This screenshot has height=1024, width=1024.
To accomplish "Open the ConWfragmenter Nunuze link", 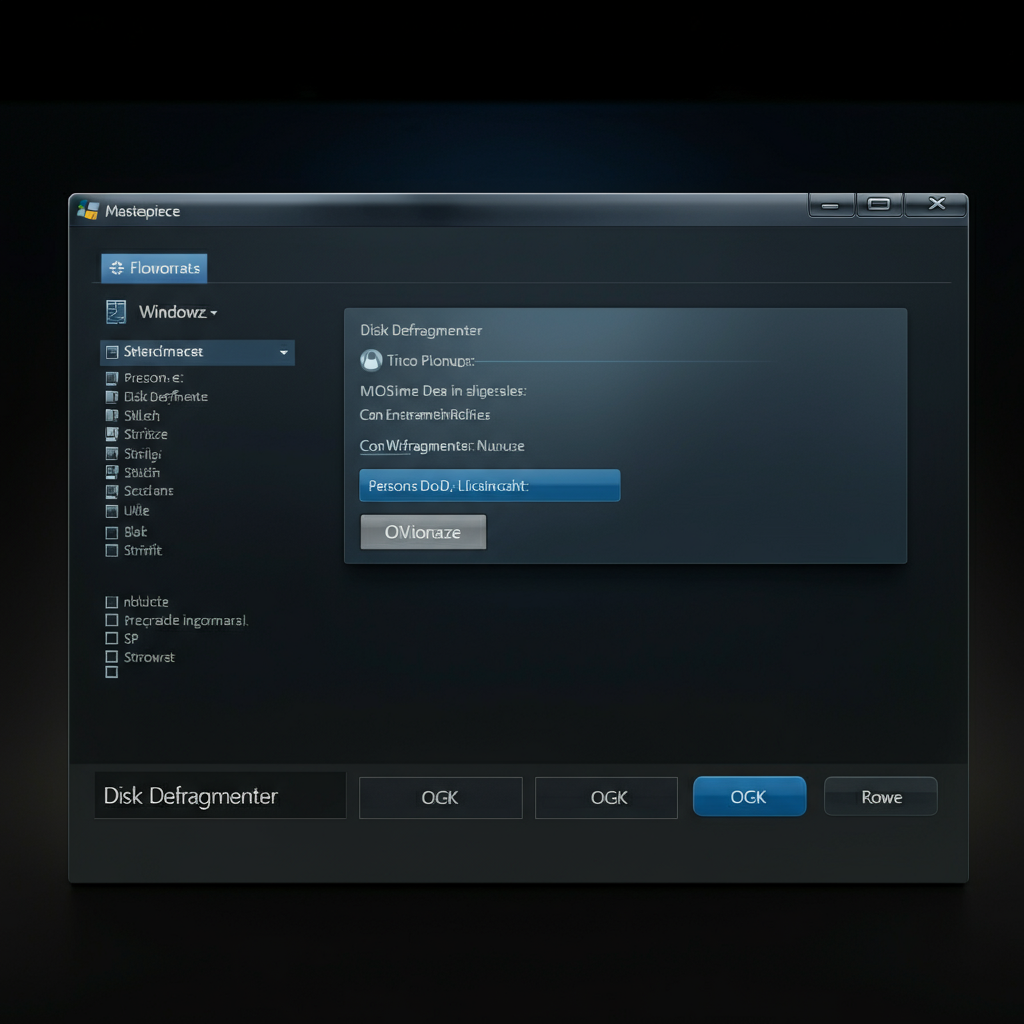I will [x=442, y=446].
